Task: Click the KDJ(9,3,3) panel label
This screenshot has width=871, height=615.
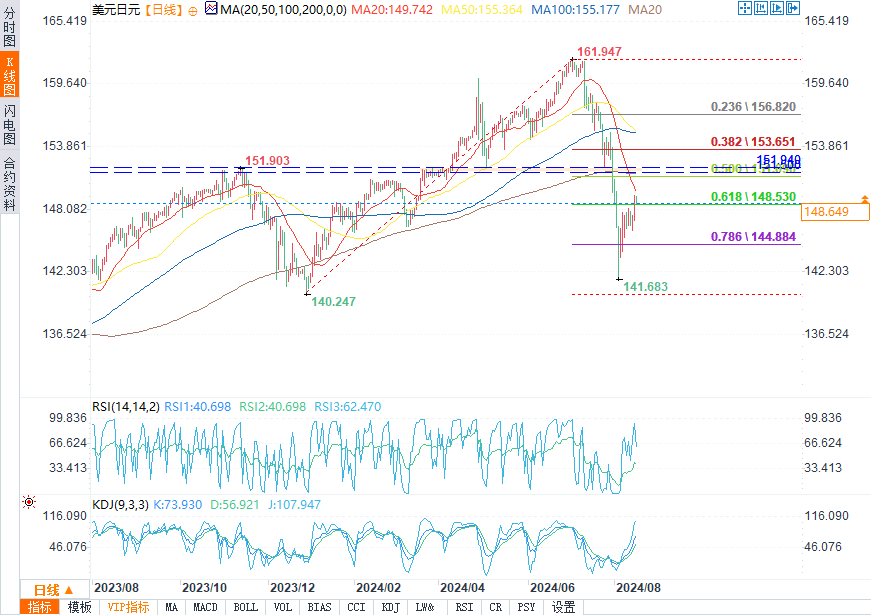Action: (120, 504)
